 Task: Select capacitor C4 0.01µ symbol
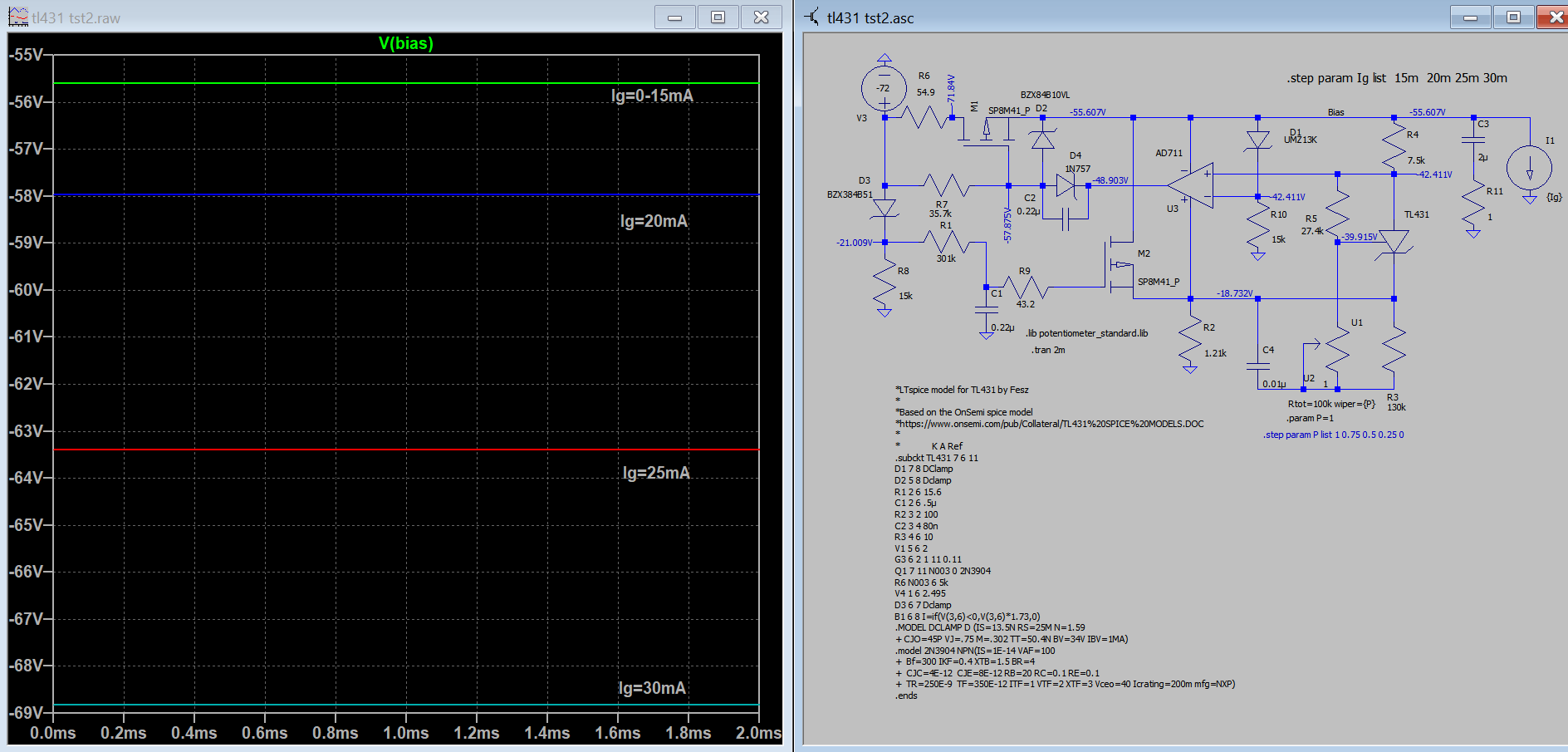[1257, 366]
